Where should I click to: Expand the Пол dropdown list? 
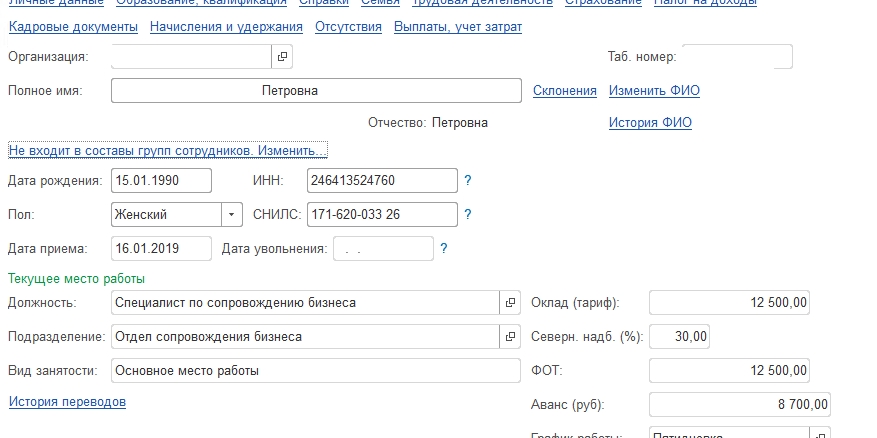coord(232,214)
